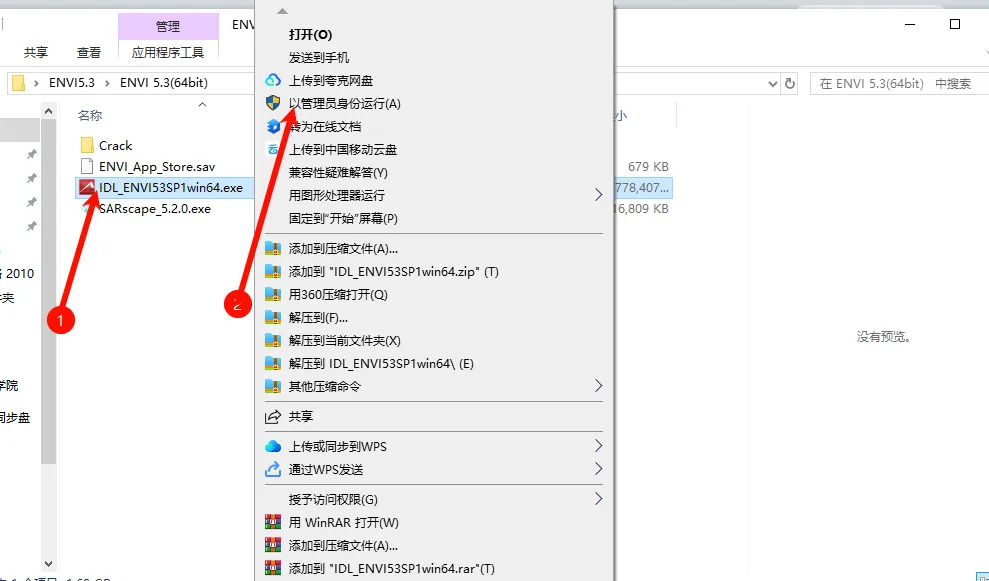Click the folder icon in address bar
This screenshot has width=989, height=581.
point(18,83)
